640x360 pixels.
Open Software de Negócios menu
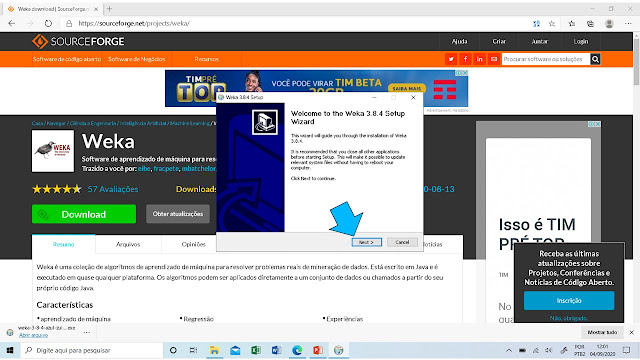[x=137, y=59]
